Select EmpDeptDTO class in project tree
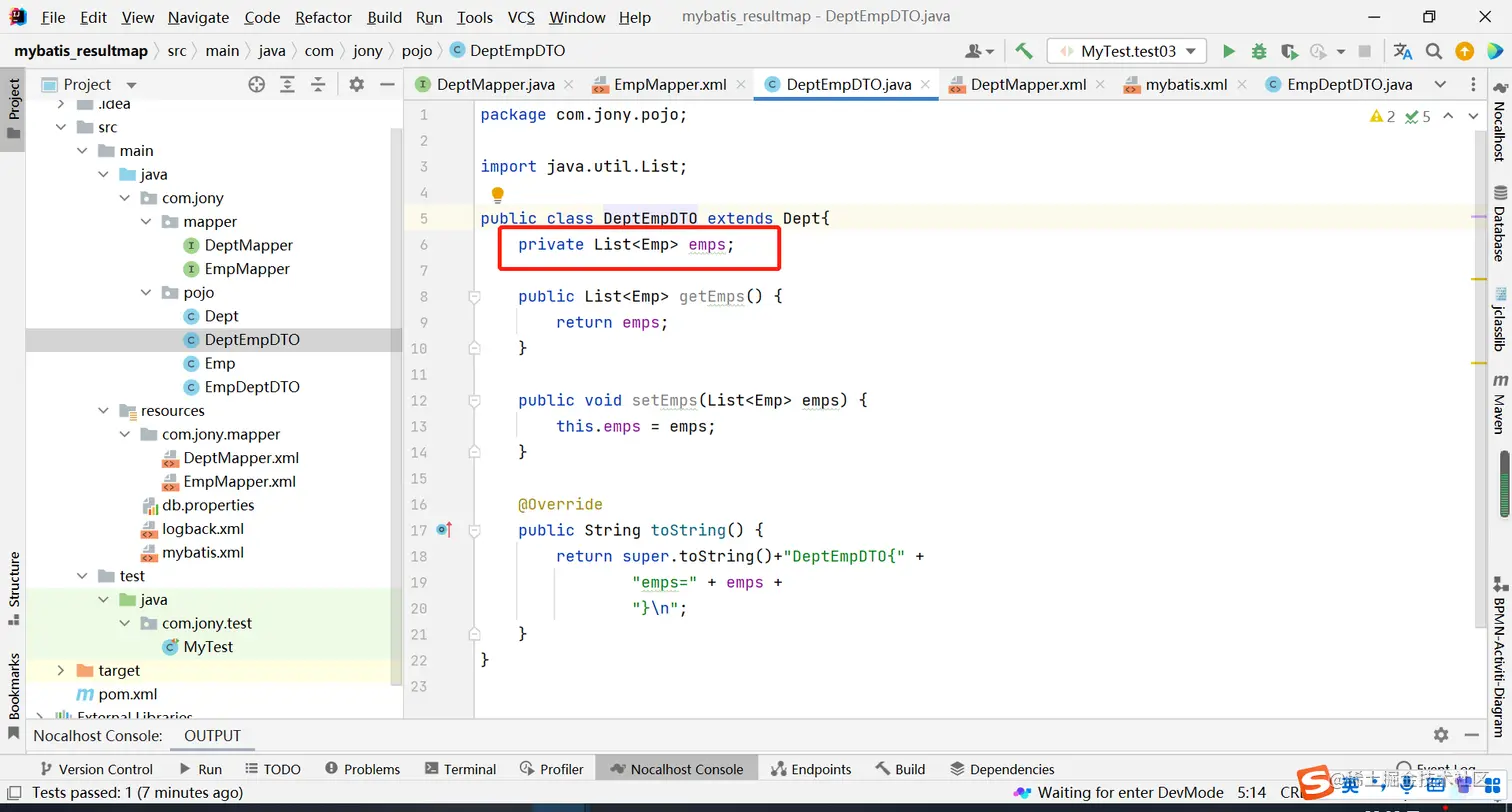The height and width of the screenshot is (812, 1512). (x=252, y=387)
